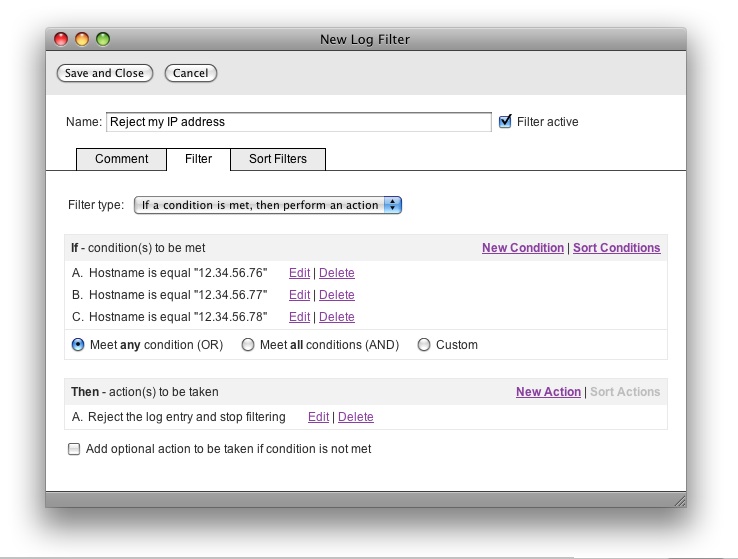Click the New Action link
This screenshot has height=559, width=738.
(548, 392)
